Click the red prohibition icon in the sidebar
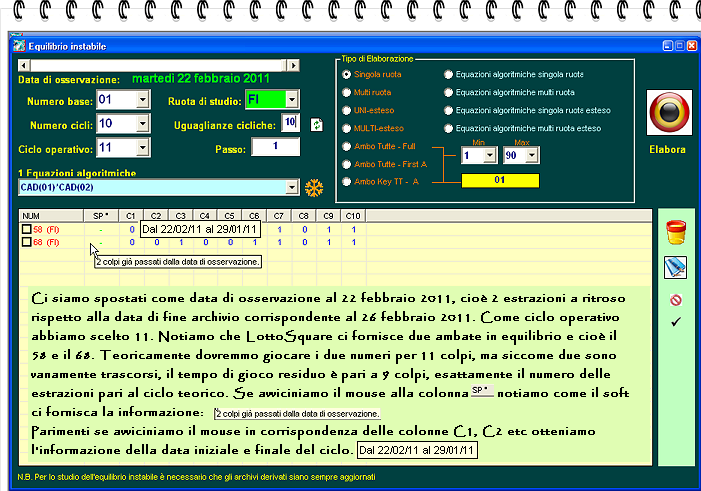Image resolution: width=701 pixels, height=491 pixels. pos(676,300)
